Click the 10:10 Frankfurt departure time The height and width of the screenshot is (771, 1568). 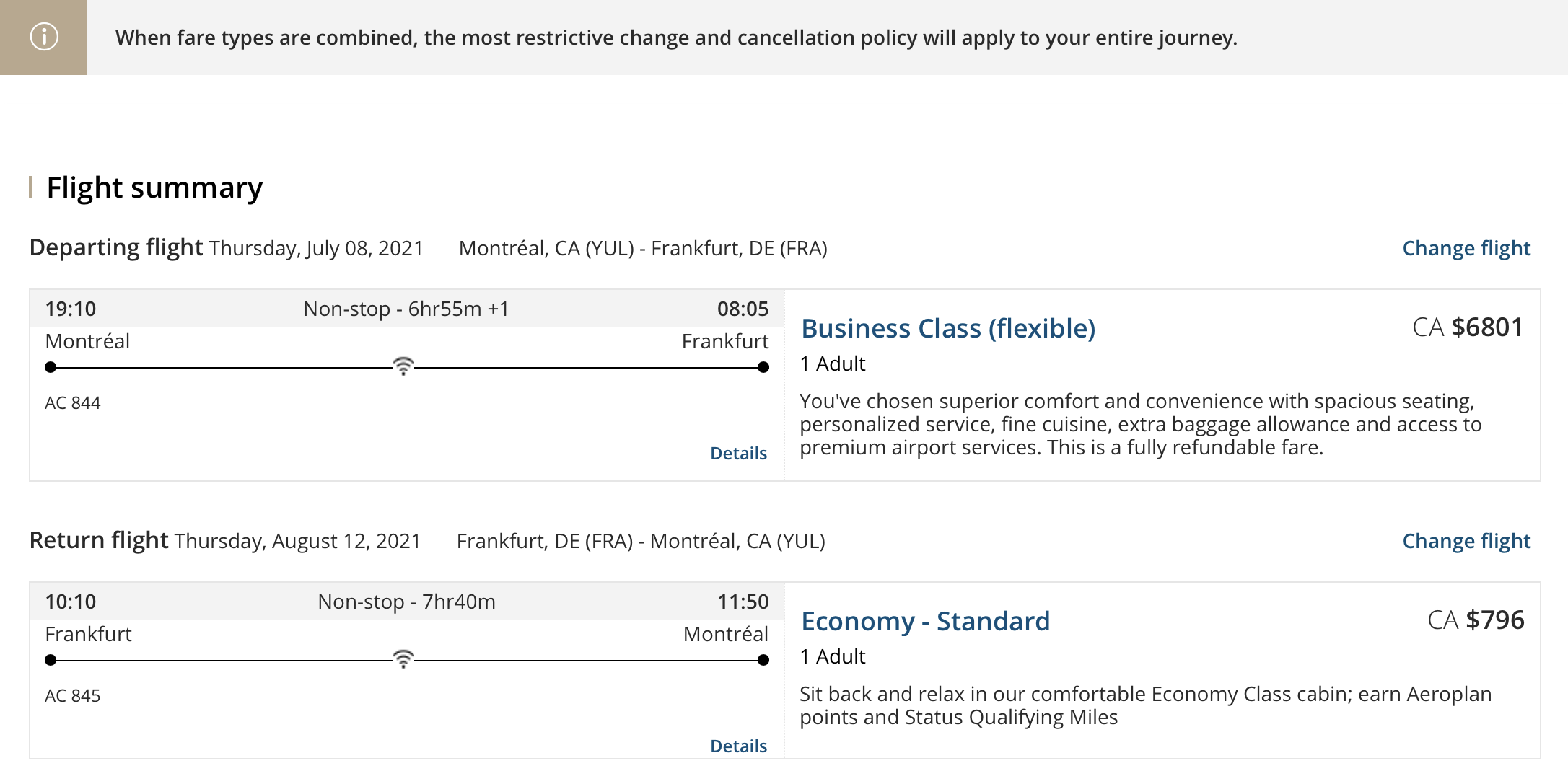[71, 602]
